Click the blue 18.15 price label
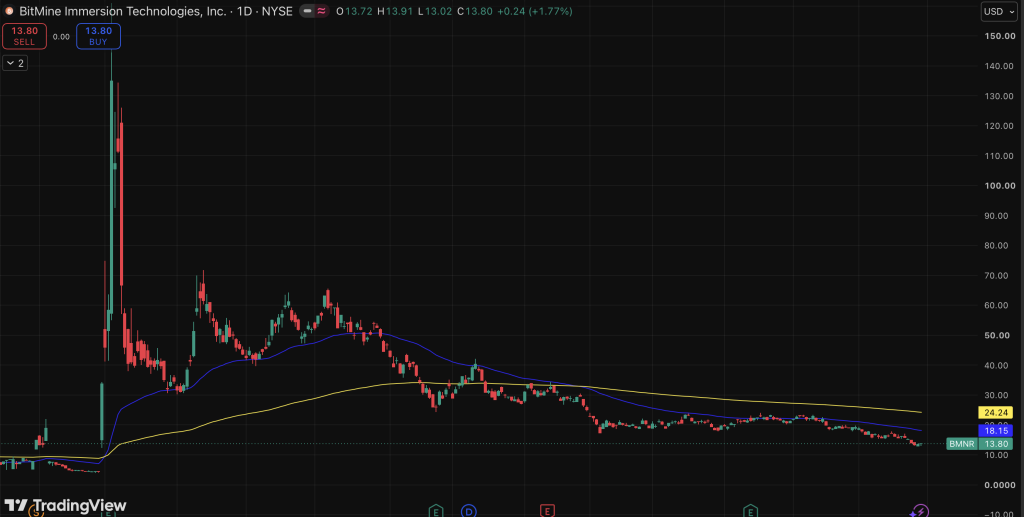1024x517 pixels. click(x=995, y=431)
